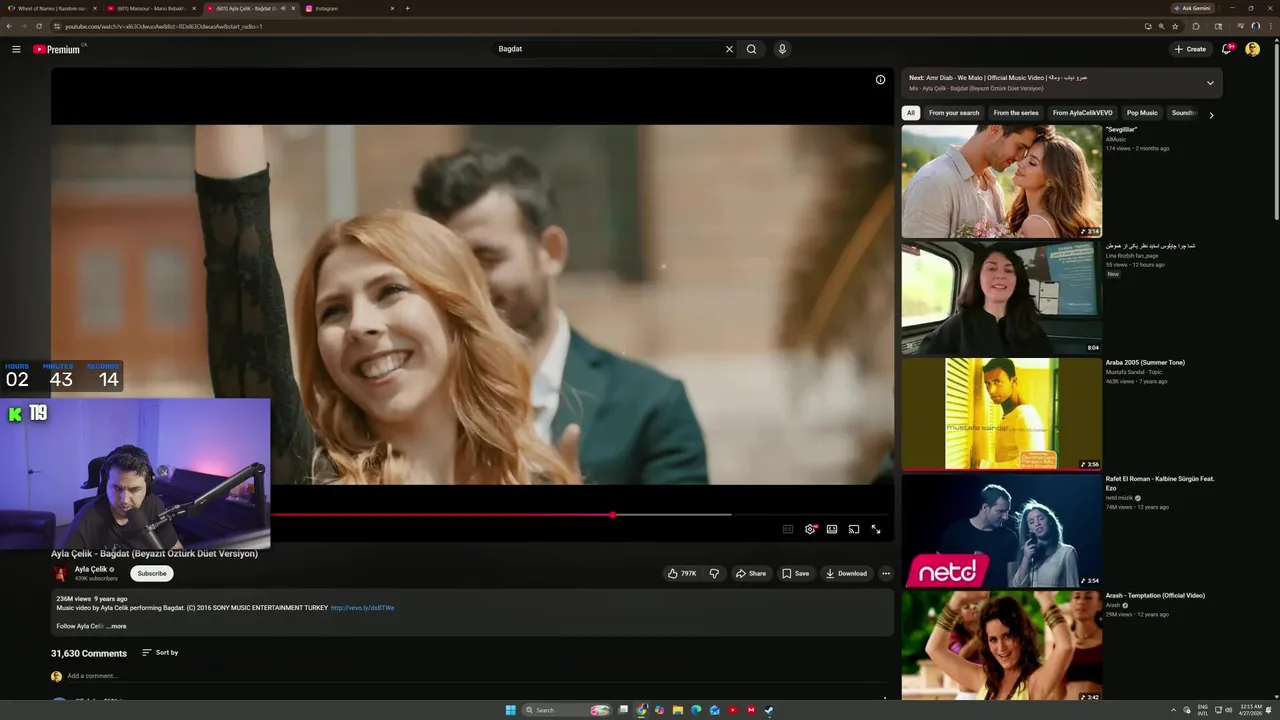Viewport: 1280px width, 720px height.
Task: Go back in browser history
Action: pyautogui.click(x=9, y=26)
